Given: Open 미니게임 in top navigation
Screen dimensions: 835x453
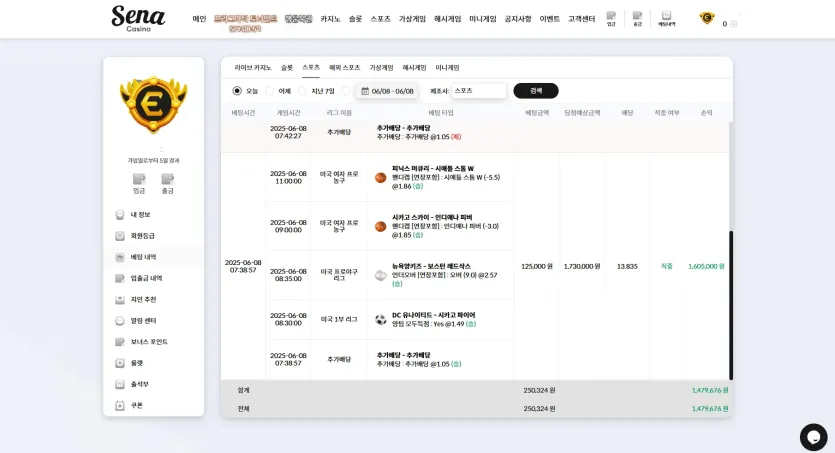Looking at the screenshot, I should [x=482, y=19].
